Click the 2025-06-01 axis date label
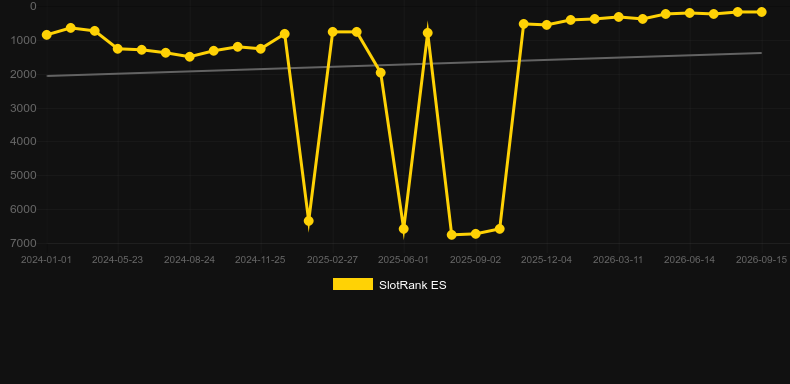 404,260
